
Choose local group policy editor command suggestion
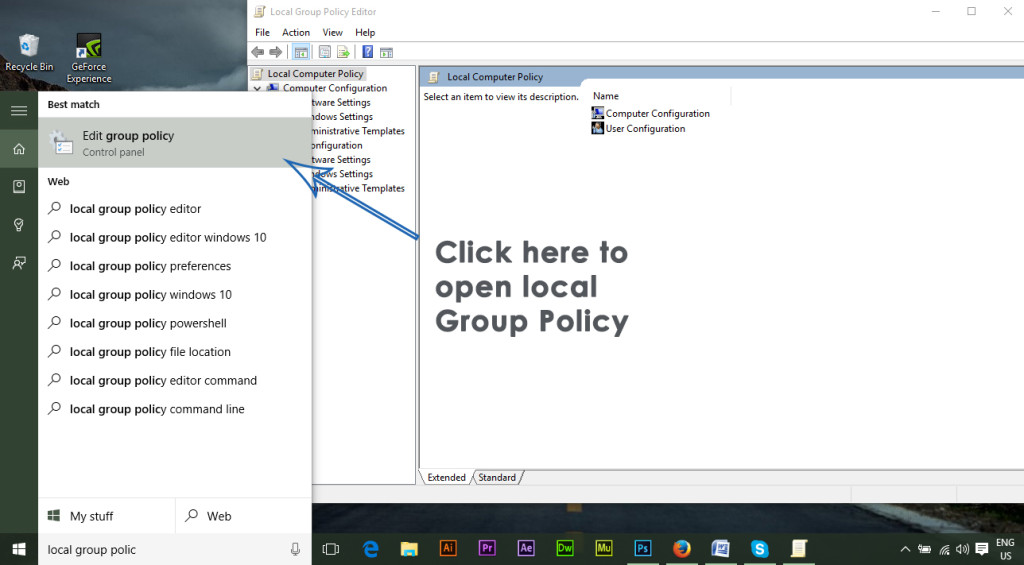click(174, 381)
